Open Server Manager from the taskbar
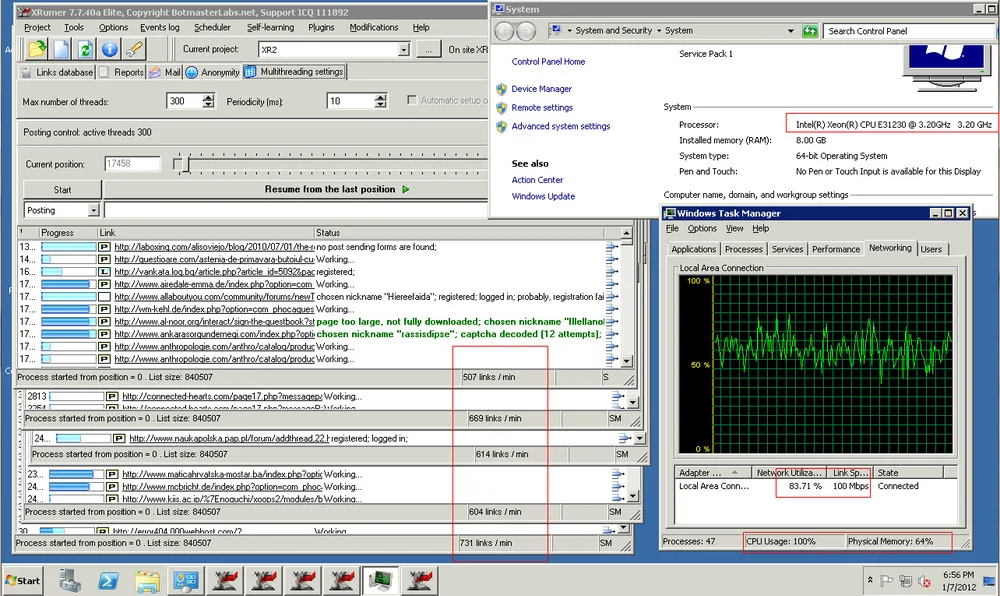Viewport: 1000px width, 596px height. click(x=70, y=580)
